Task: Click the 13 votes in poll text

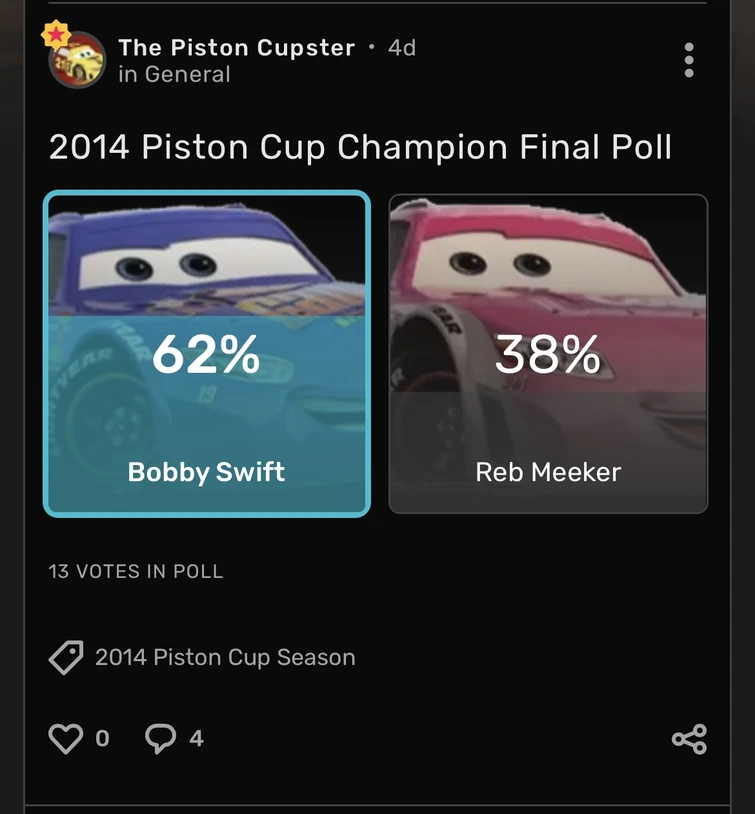Action: pyautogui.click(x=136, y=572)
